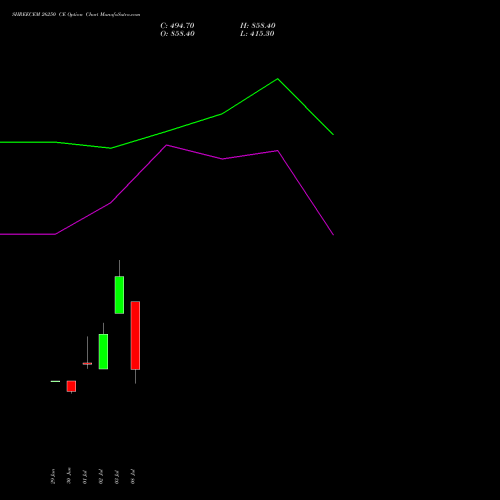The image size is (500, 500).
Task: Select the high value beginning with H:
Action: [x=258, y=26]
